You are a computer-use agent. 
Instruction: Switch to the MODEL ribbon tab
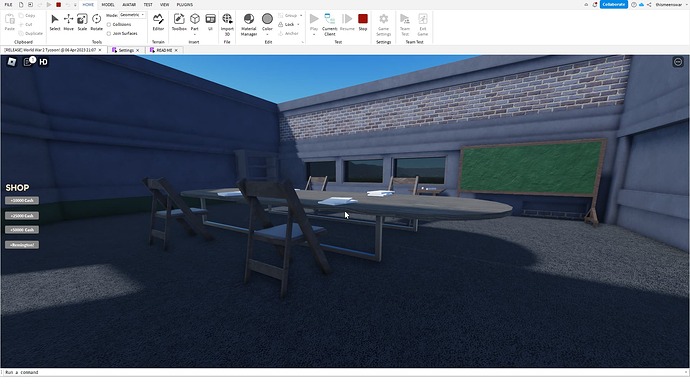point(108,4)
